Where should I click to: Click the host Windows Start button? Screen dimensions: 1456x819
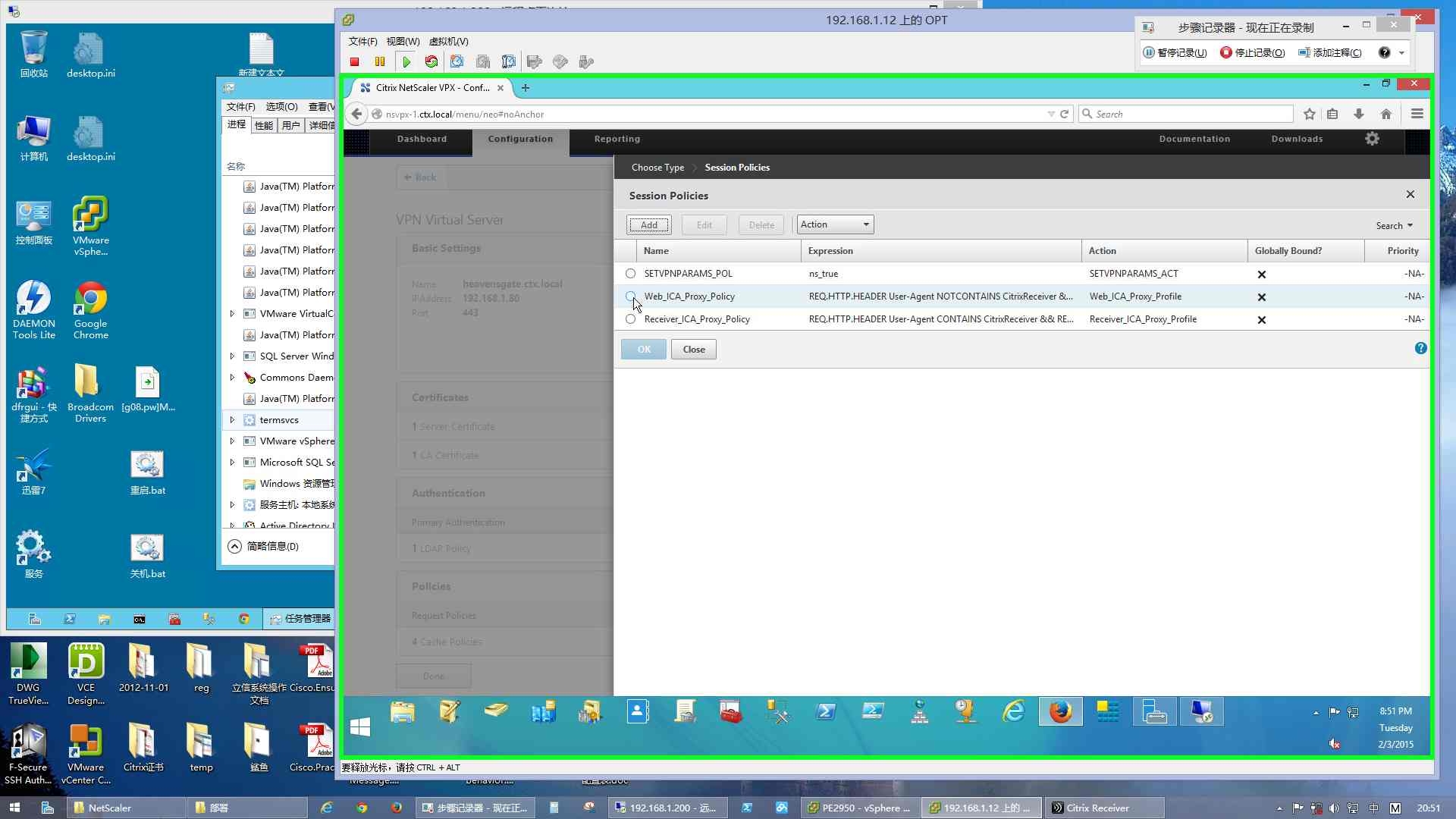(x=14, y=808)
